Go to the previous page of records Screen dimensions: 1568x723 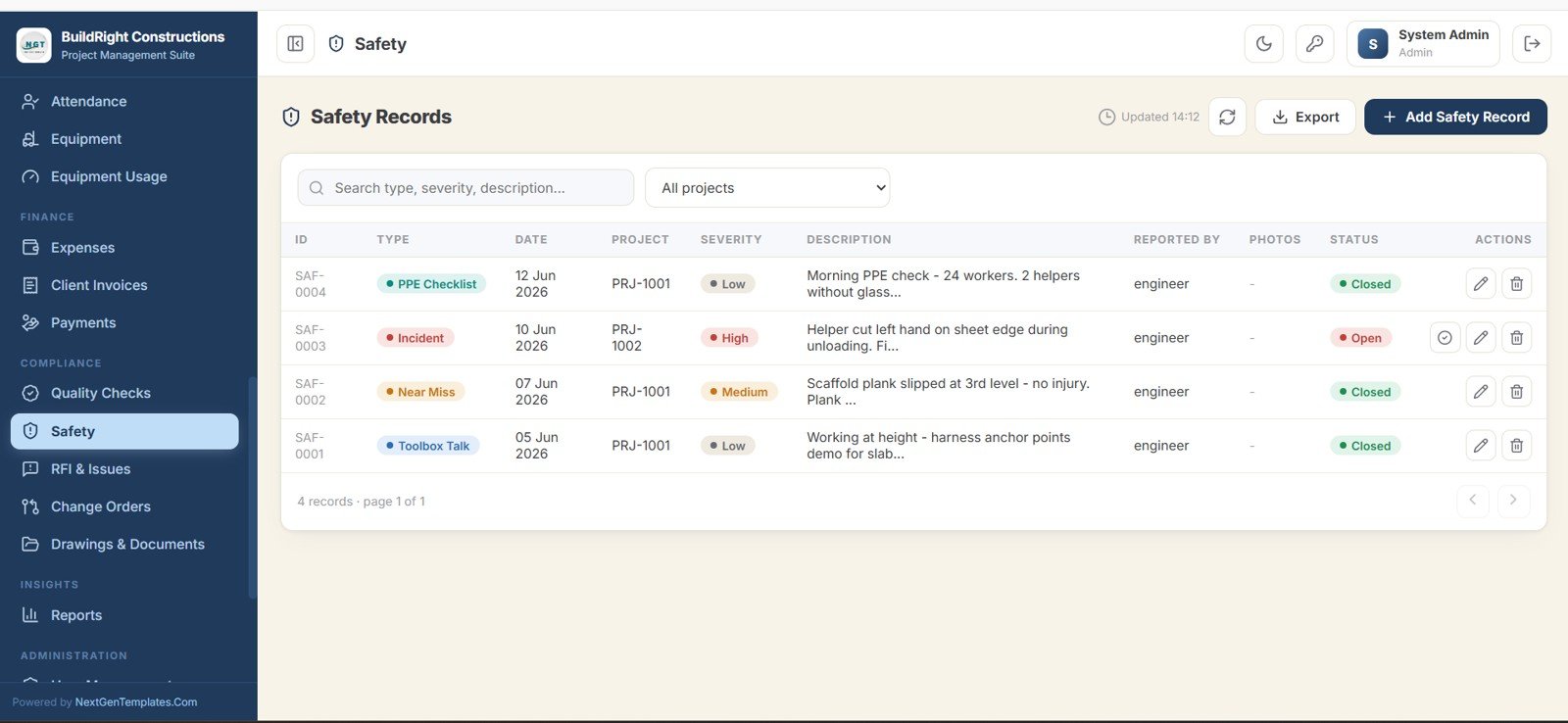pyautogui.click(x=1472, y=501)
